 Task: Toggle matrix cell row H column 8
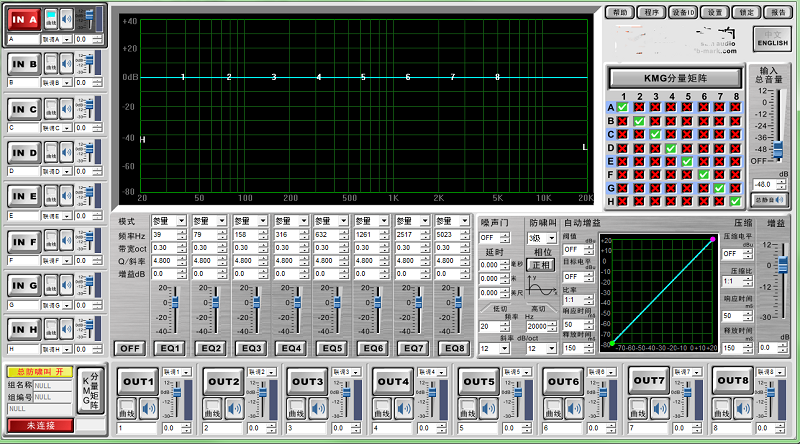[x=735, y=201]
